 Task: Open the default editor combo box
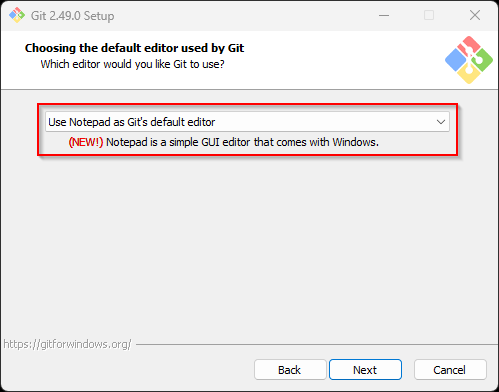pyautogui.click(x=247, y=122)
